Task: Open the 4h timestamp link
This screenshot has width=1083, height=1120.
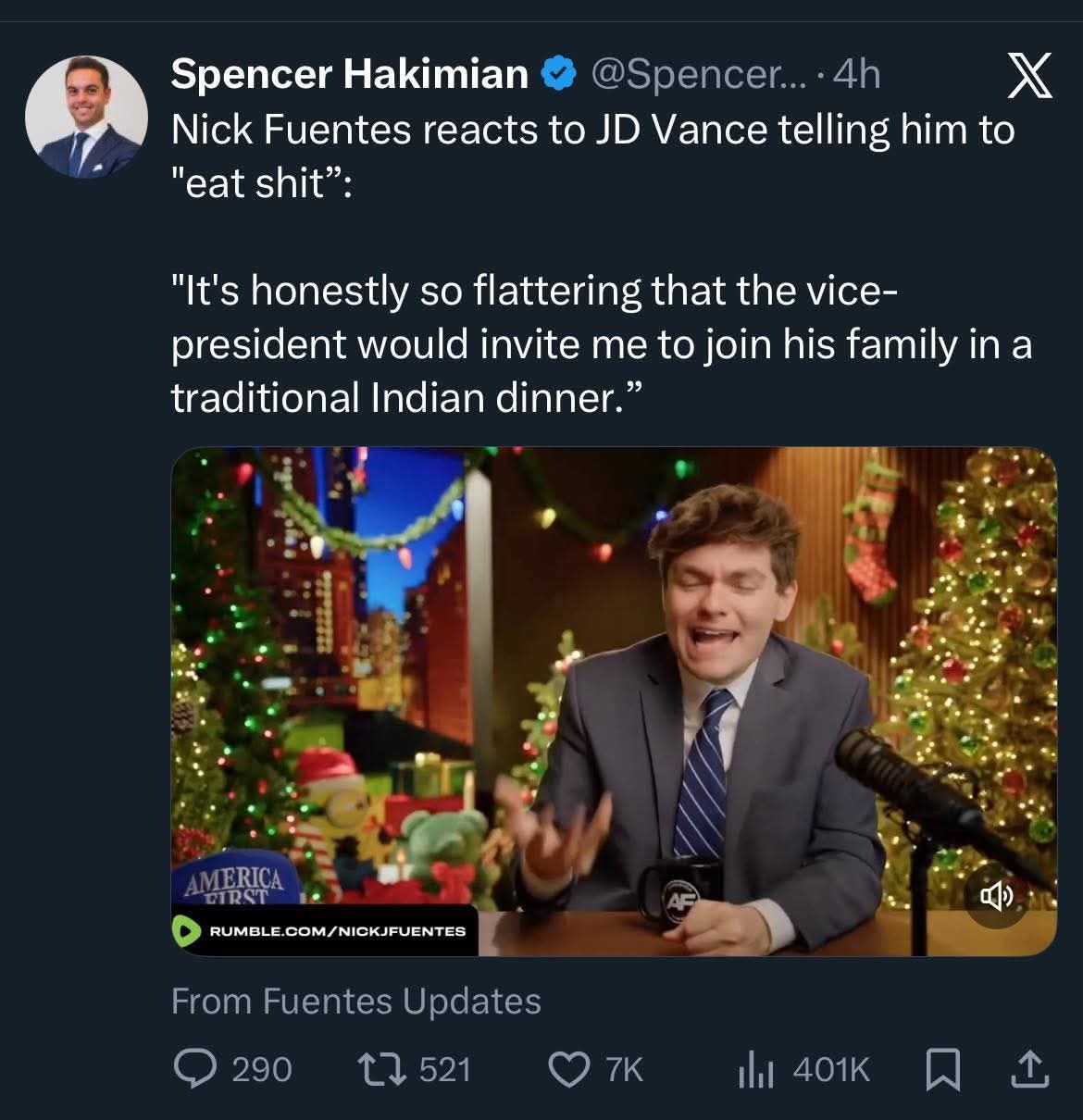Action: pyautogui.click(x=856, y=74)
